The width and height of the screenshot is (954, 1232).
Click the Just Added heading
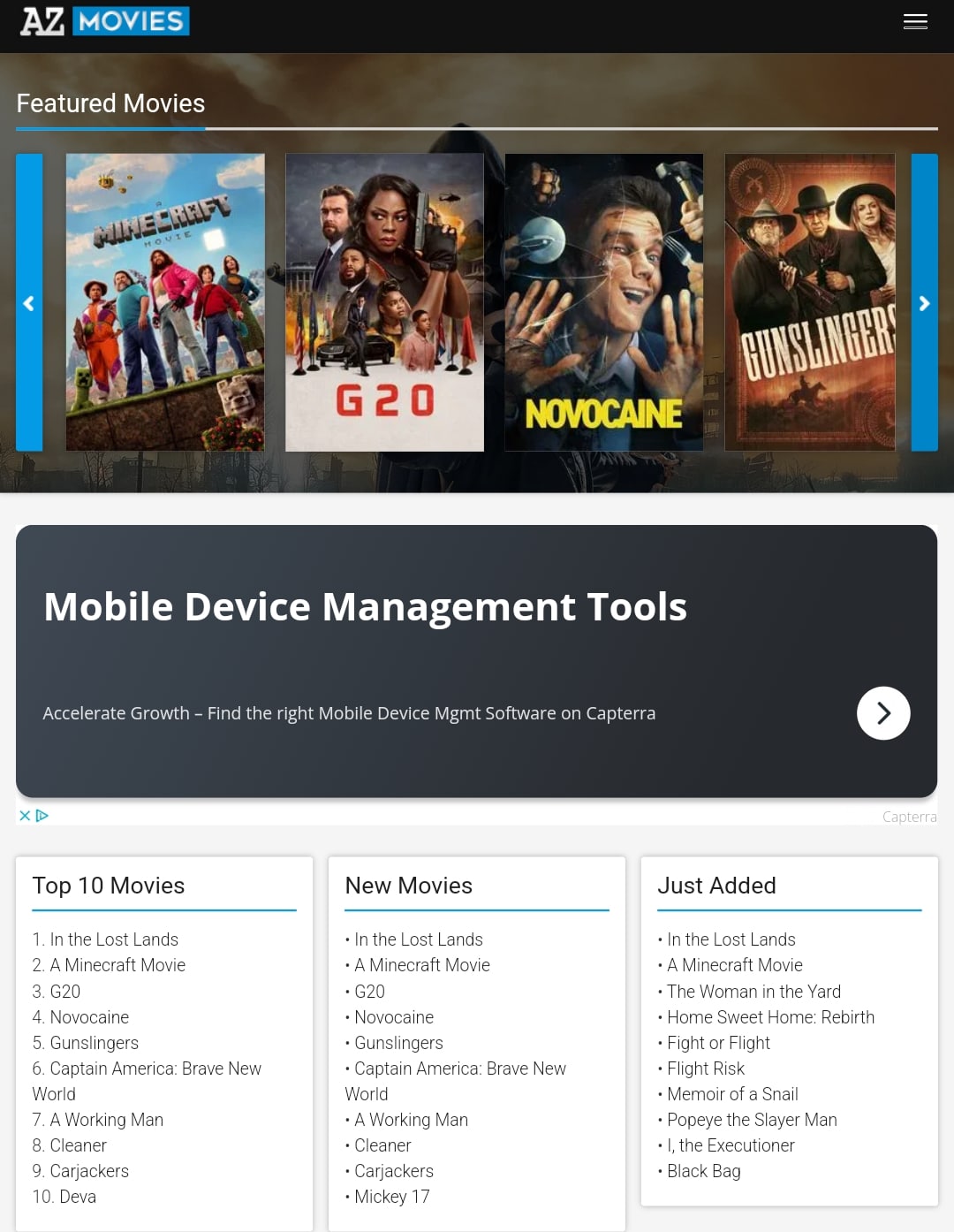pos(717,886)
